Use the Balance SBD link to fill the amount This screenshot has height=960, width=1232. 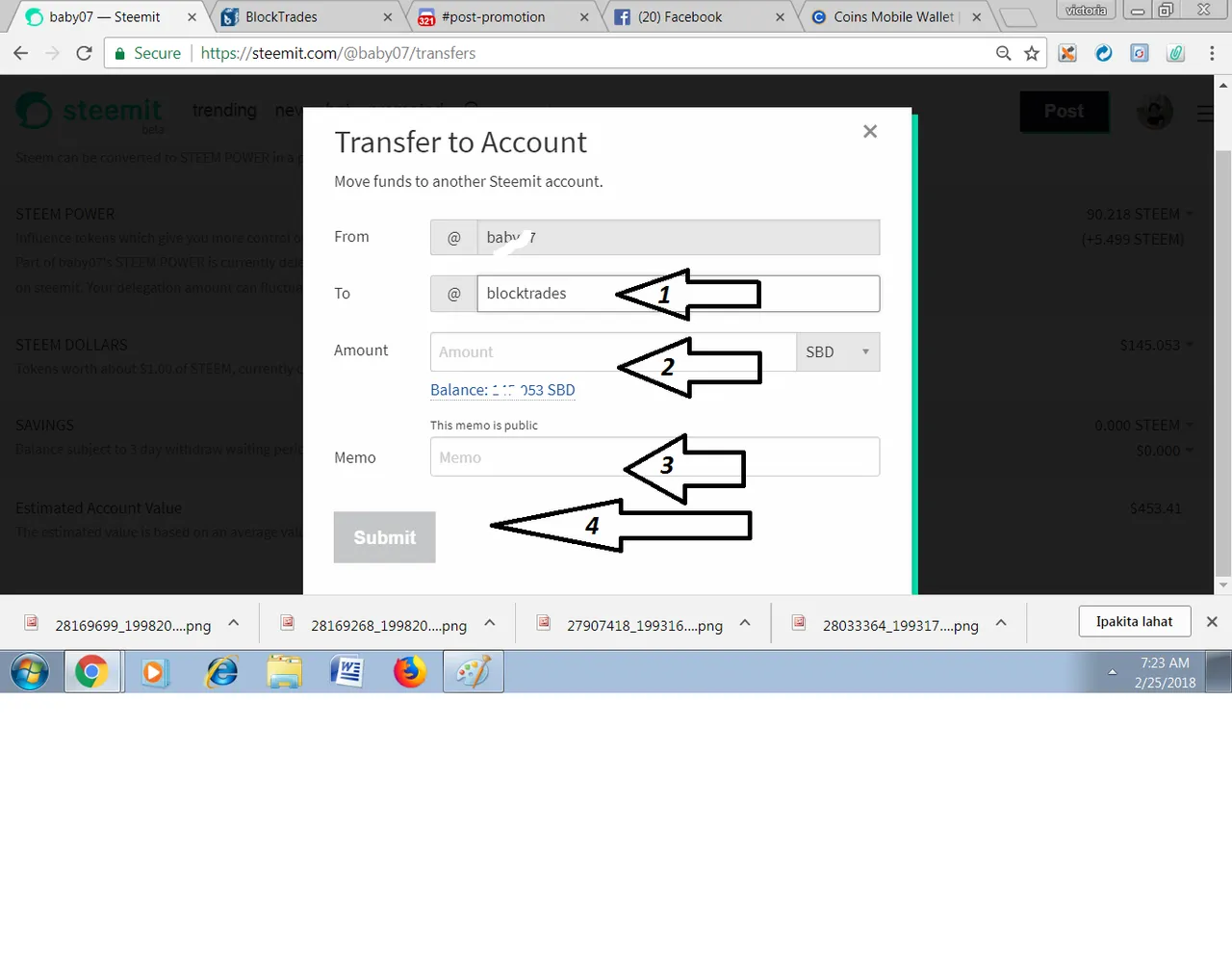[x=502, y=390]
